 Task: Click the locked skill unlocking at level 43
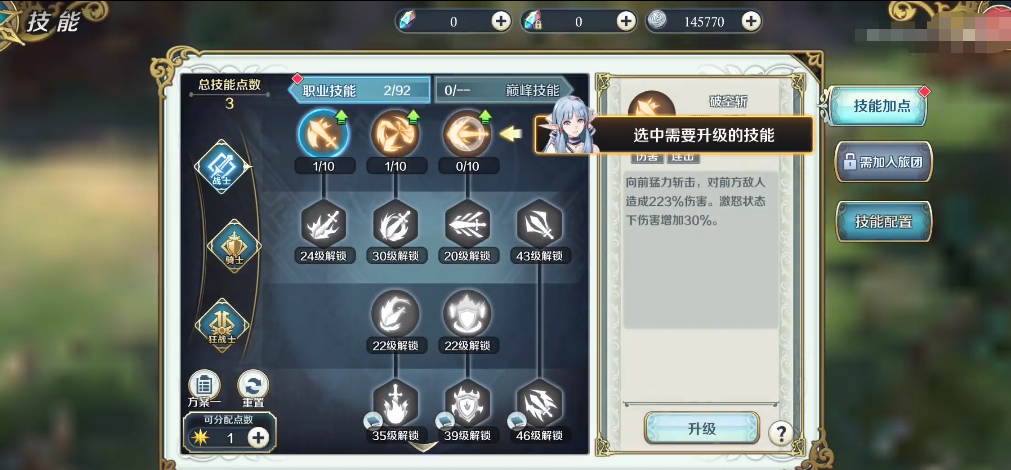[x=540, y=224]
